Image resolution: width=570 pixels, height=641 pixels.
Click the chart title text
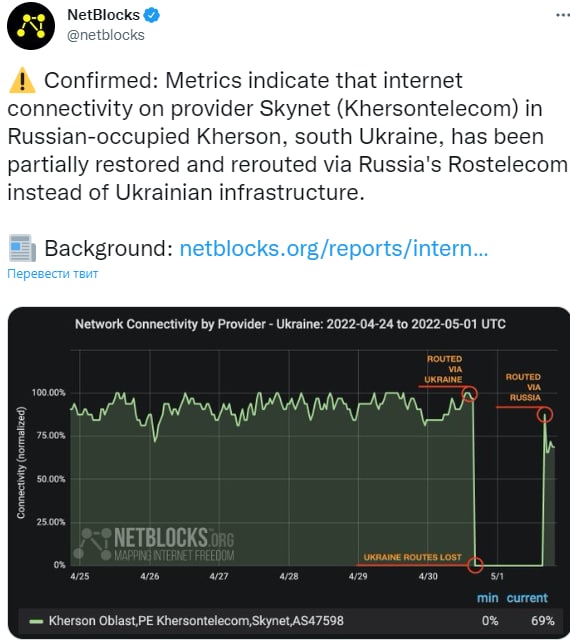coord(290,324)
